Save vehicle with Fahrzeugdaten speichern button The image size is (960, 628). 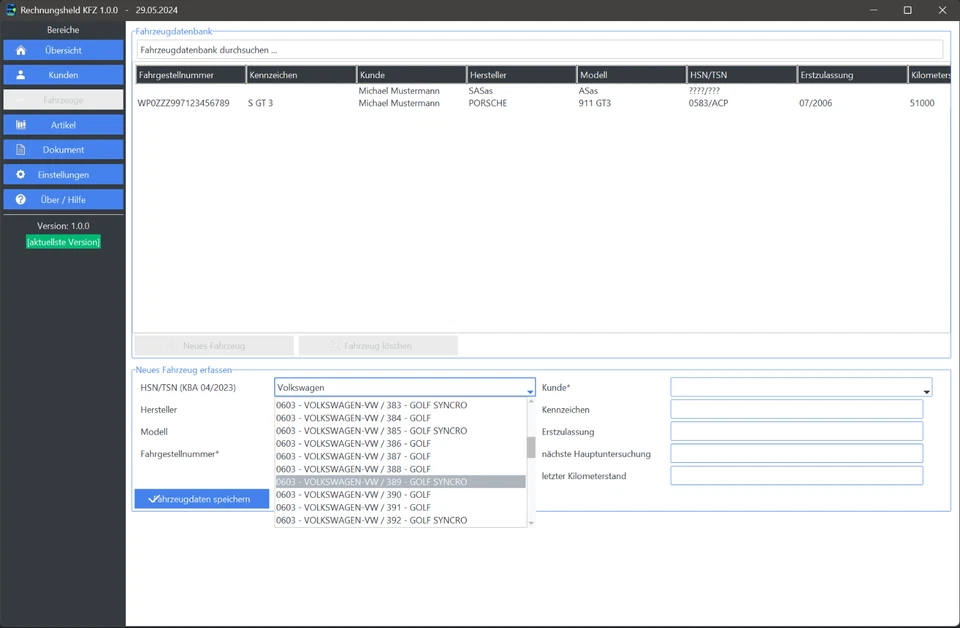point(202,499)
